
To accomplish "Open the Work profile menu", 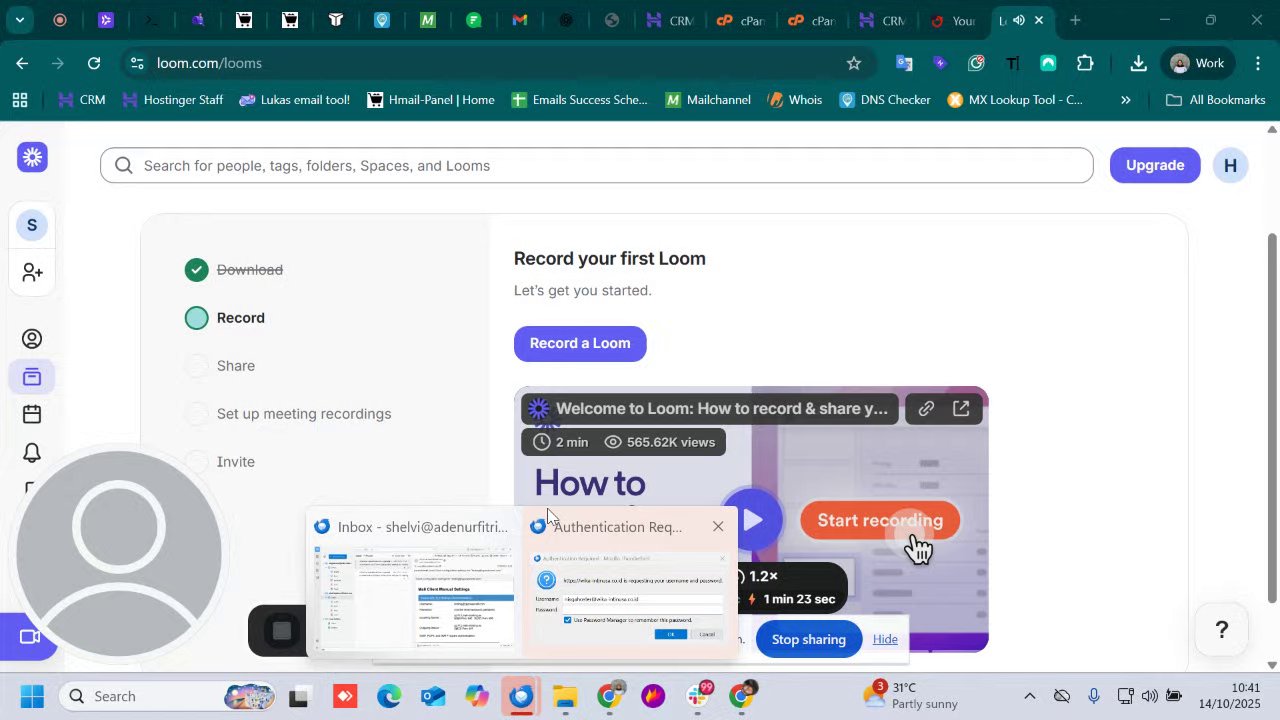I will pyautogui.click(x=1198, y=63).
